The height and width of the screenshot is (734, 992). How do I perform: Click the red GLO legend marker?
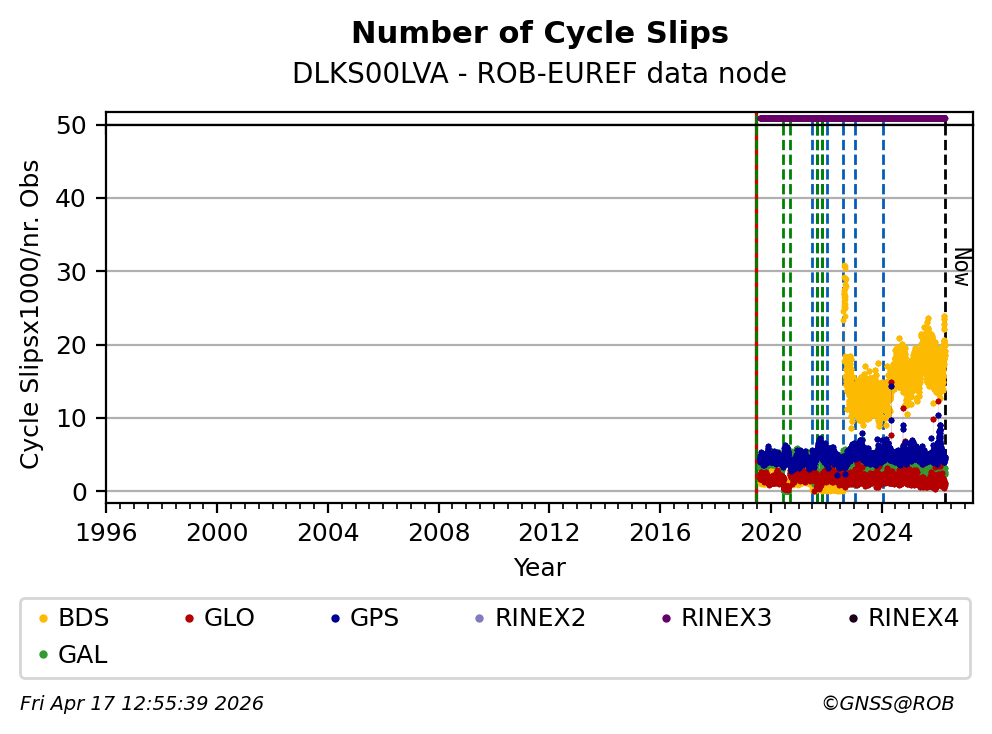tap(188, 619)
